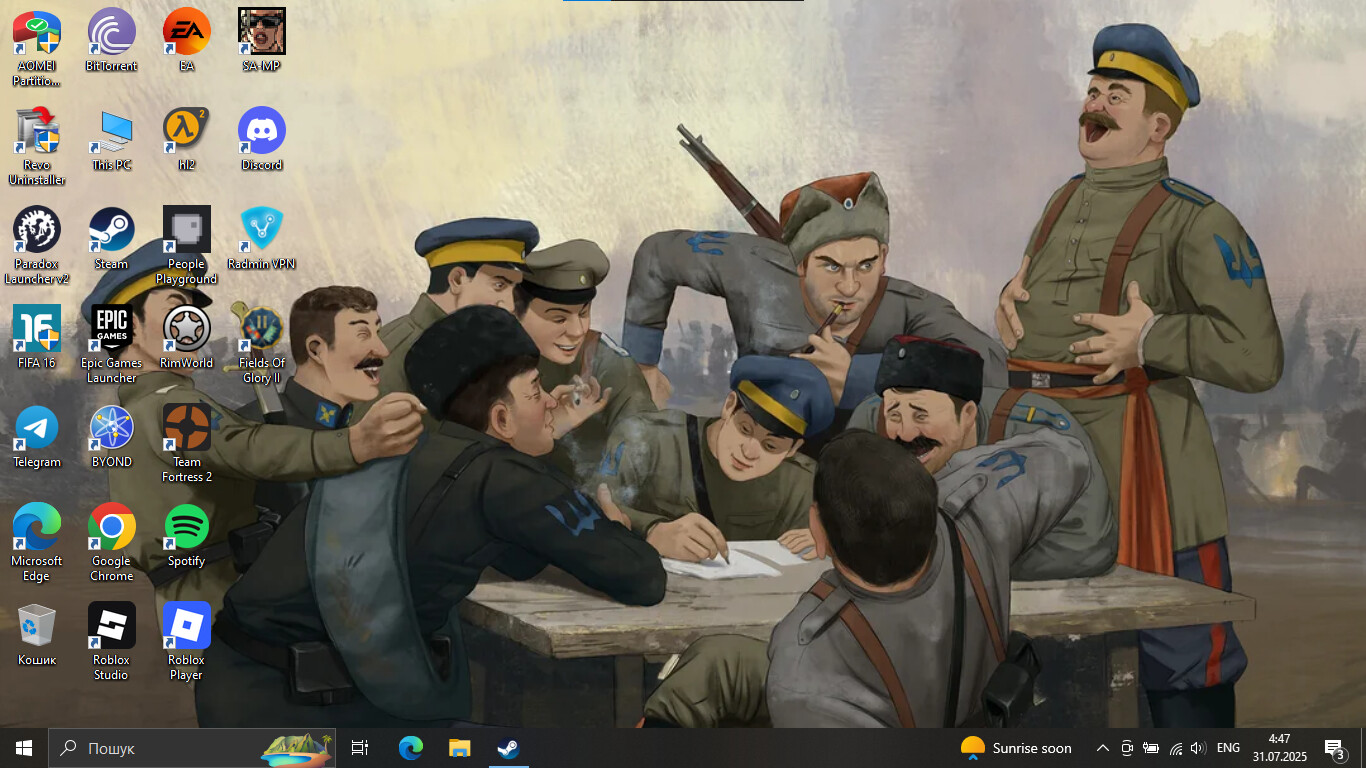This screenshot has height=768, width=1366.
Task: Select the This PC desktop icon
Action: coord(111,139)
